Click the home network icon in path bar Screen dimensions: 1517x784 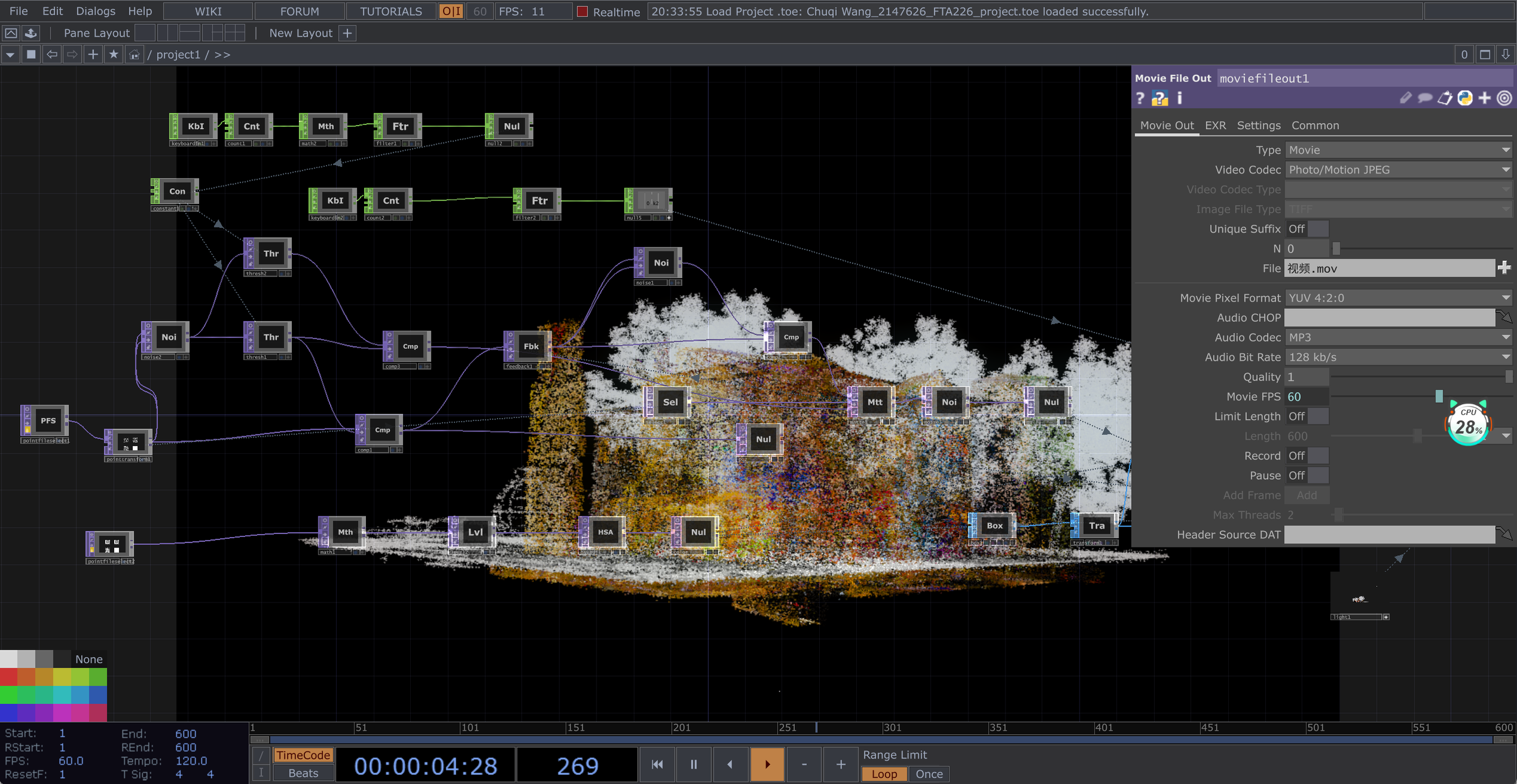point(134,55)
